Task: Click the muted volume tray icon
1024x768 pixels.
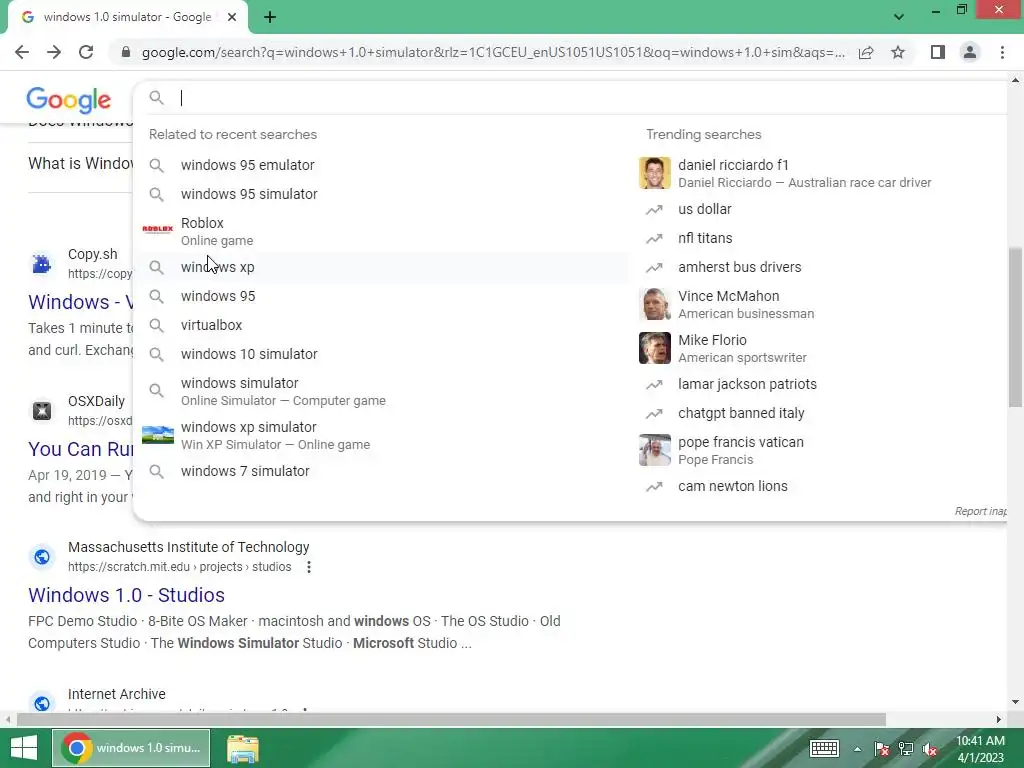Action: [x=930, y=749]
